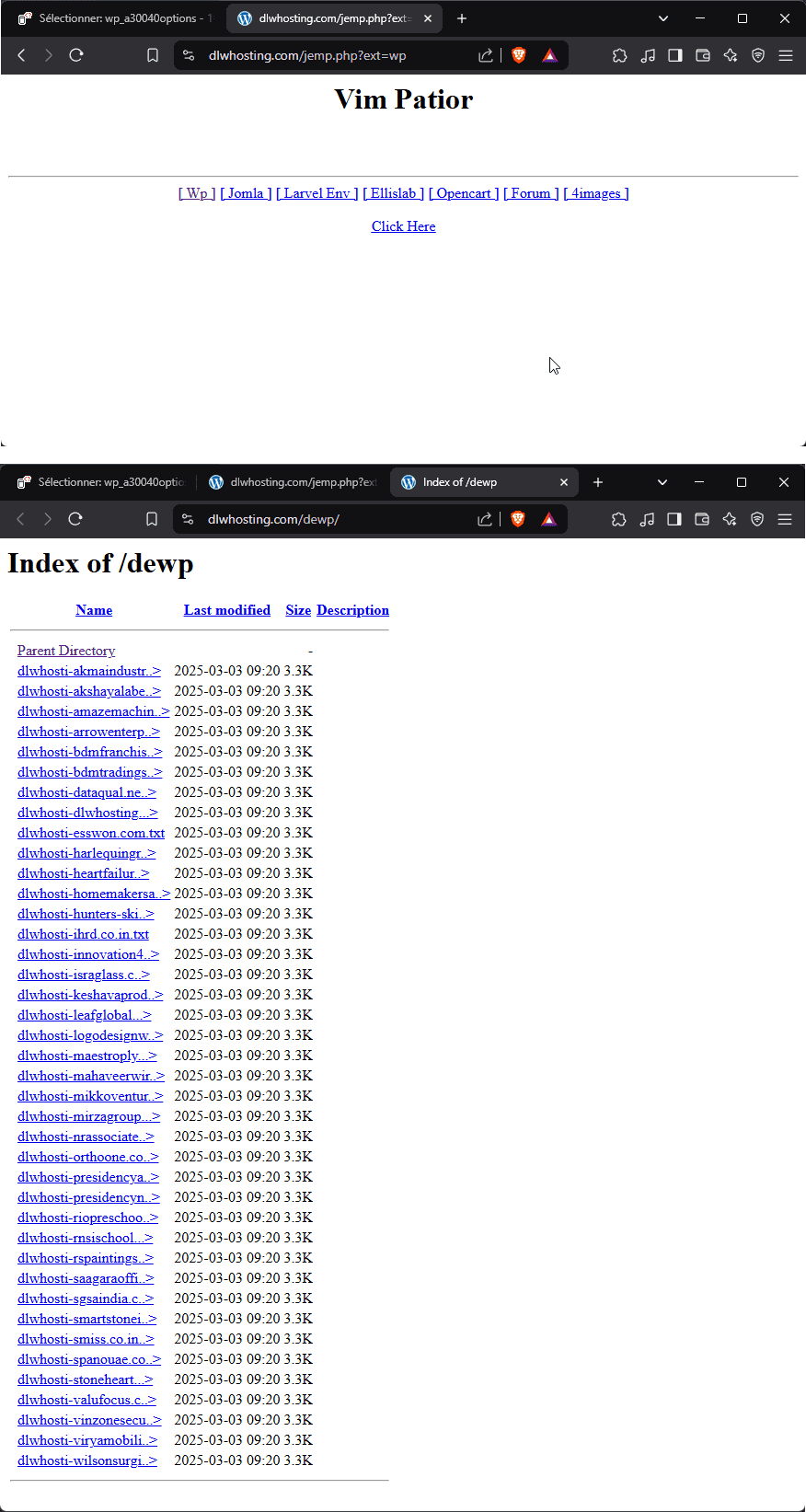Switch to the Index of /dewp tab
The height and width of the screenshot is (1512, 806).
click(x=469, y=482)
